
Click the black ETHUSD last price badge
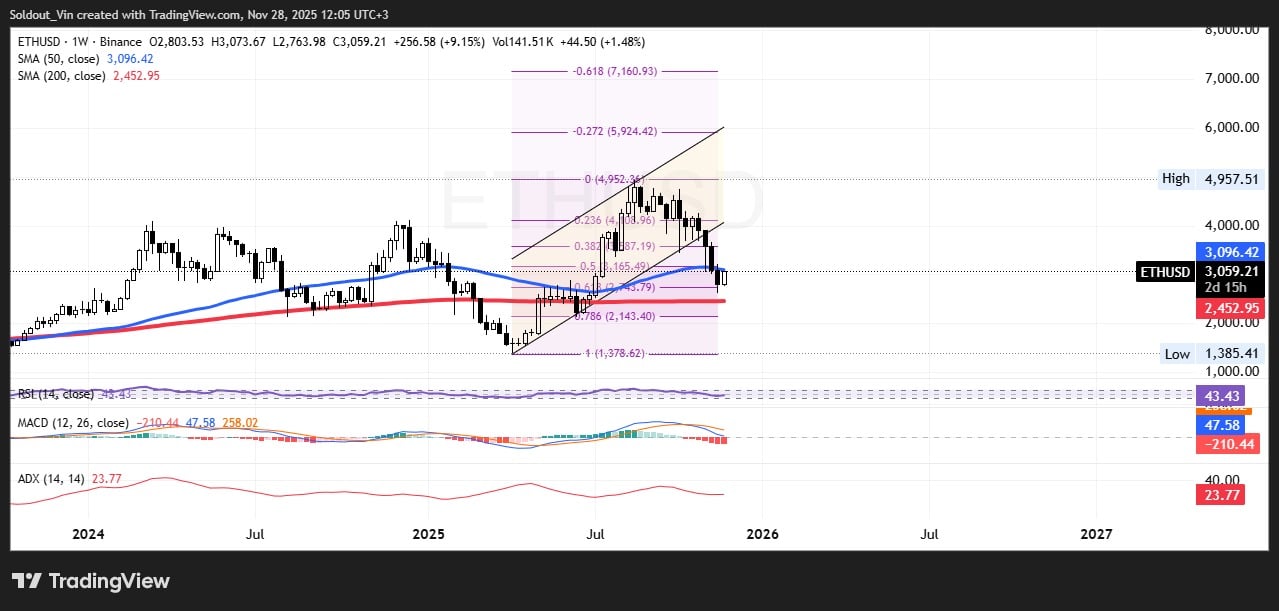click(x=1164, y=272)
